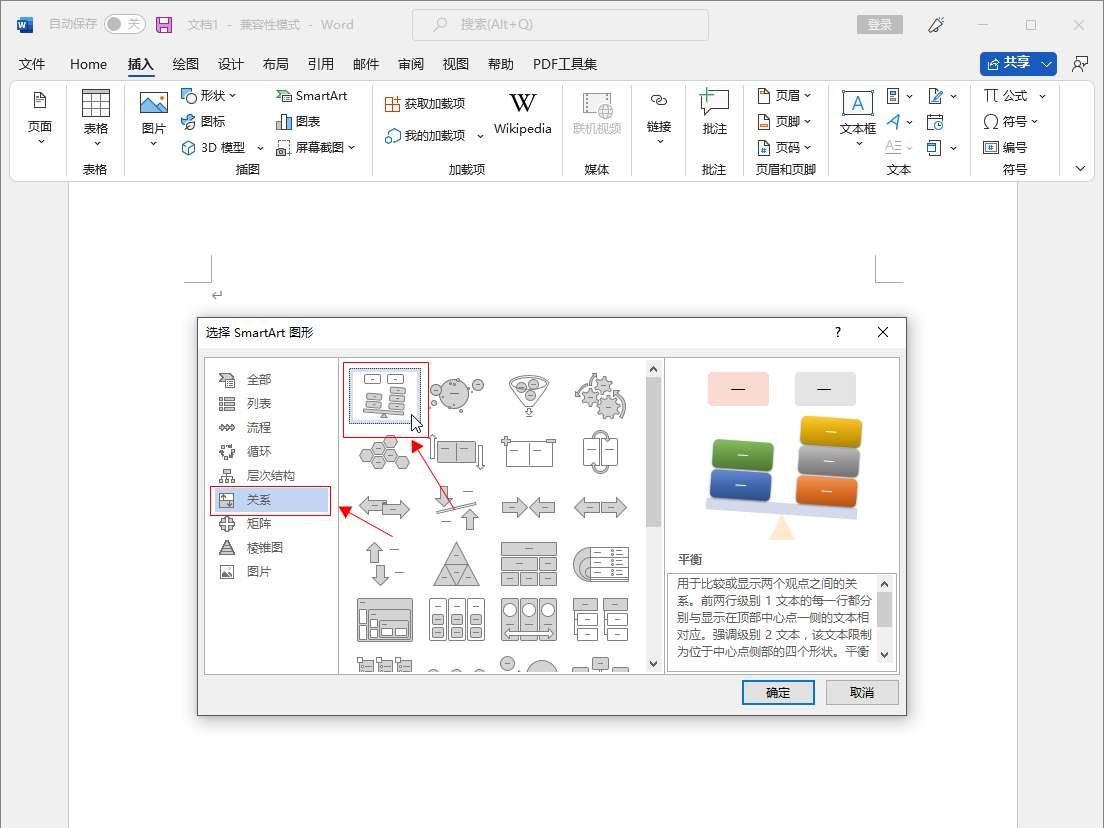Choose the hexagon cluster SmartArt thumbnail
The width and height of the screenshot is (1104, 828).
click(384, 451)
